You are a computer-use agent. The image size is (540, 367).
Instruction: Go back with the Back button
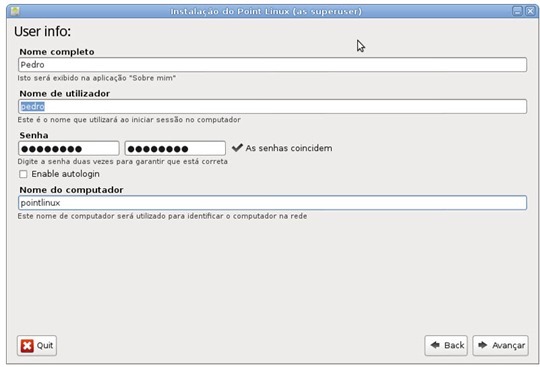[x=446, y=345]
